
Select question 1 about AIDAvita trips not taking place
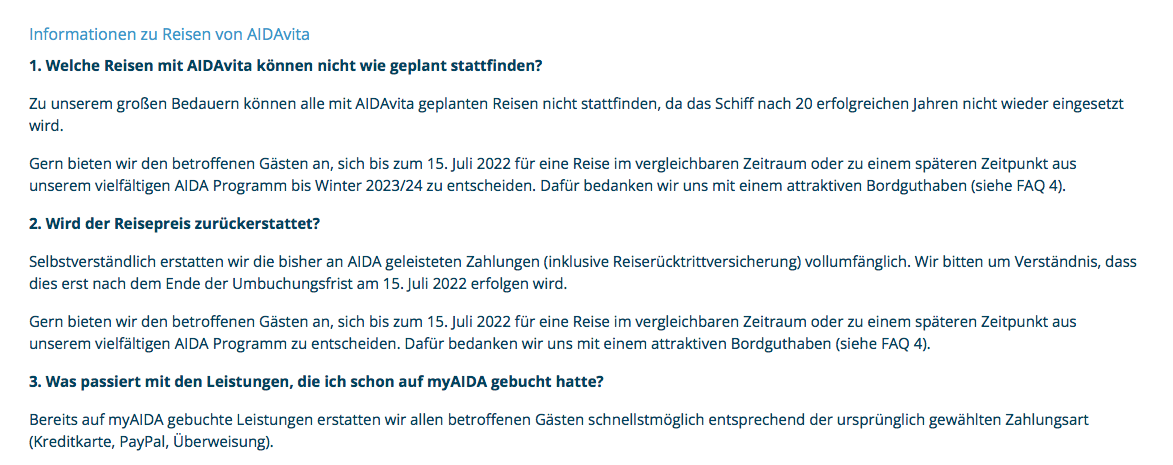(x=285, y=67)
